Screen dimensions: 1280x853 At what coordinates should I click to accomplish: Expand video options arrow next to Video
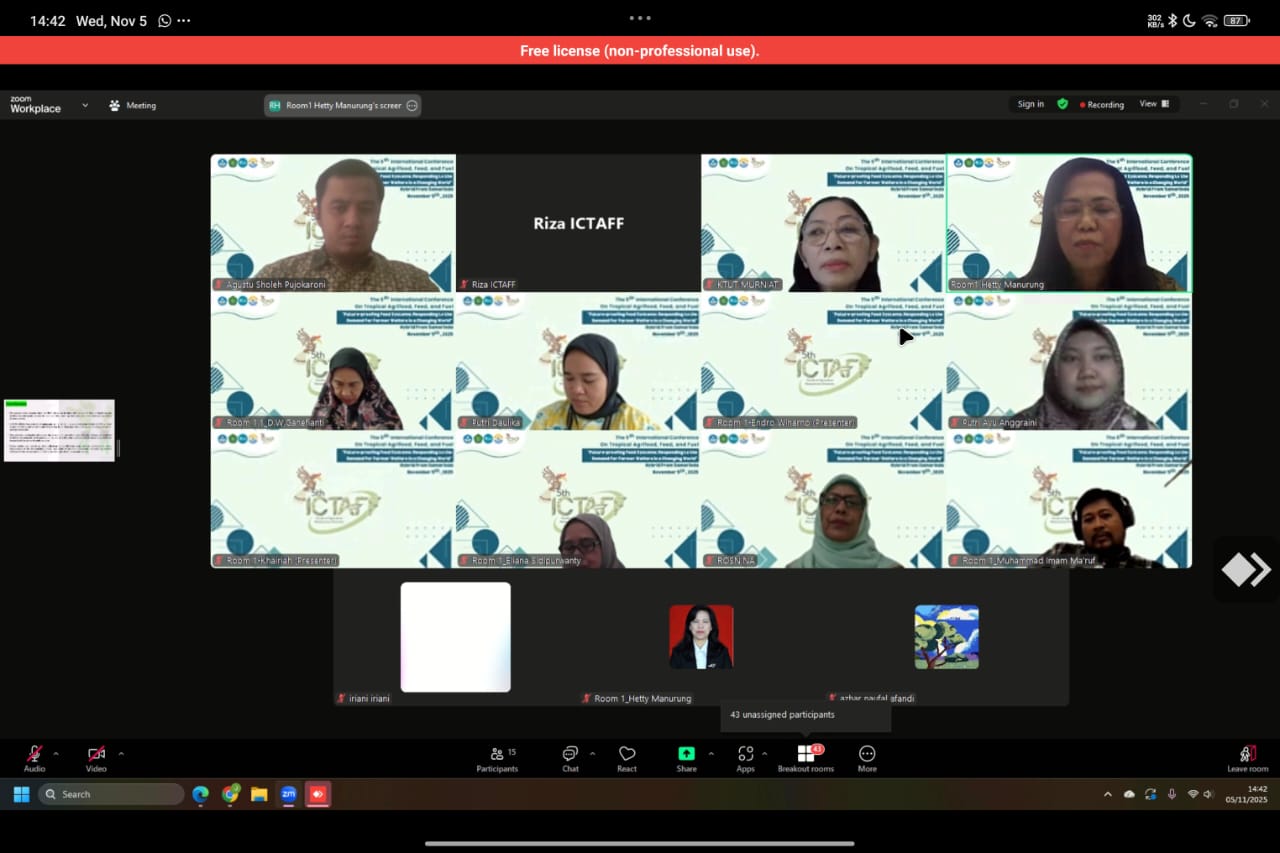121,754
